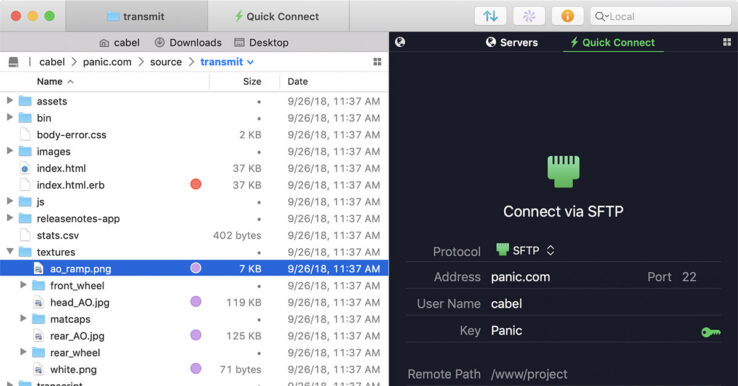Go to the cabel home favorite
The image size is (738, 386).
[120, 42]
